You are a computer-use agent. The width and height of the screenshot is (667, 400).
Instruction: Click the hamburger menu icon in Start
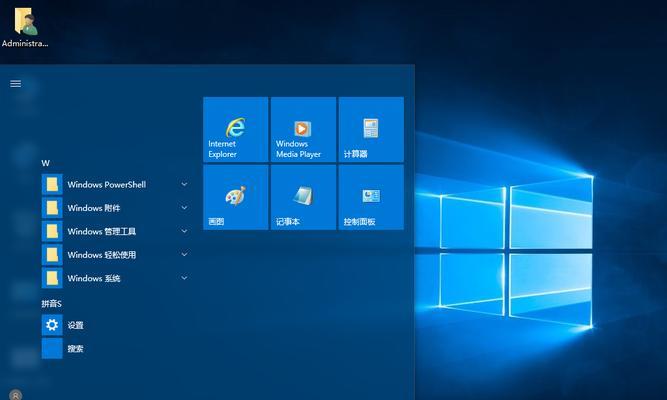(x=16, y=83)
